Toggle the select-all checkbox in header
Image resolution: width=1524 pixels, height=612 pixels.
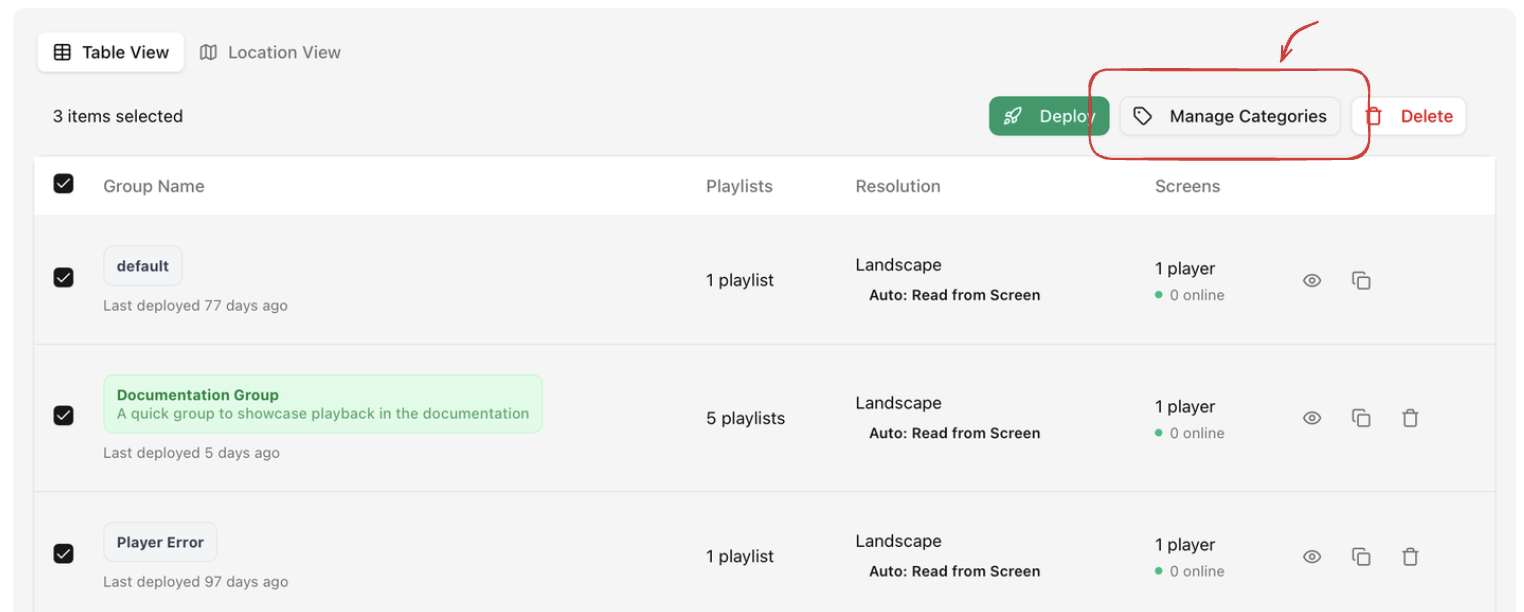(x=63, y=184)
